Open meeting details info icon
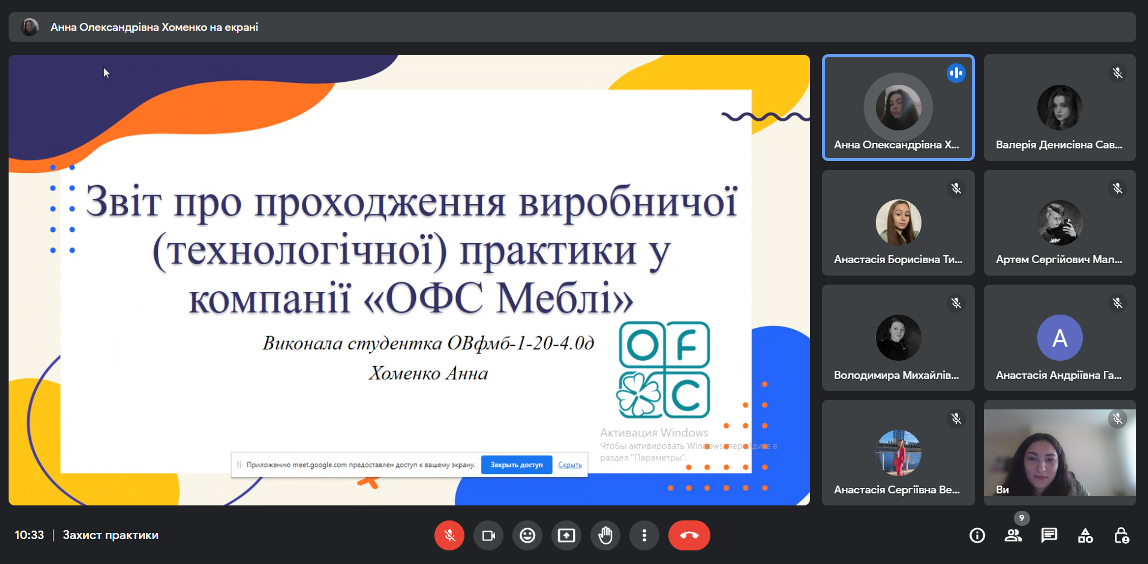Screen dimensions: 1148x564 tap(977, 535)
